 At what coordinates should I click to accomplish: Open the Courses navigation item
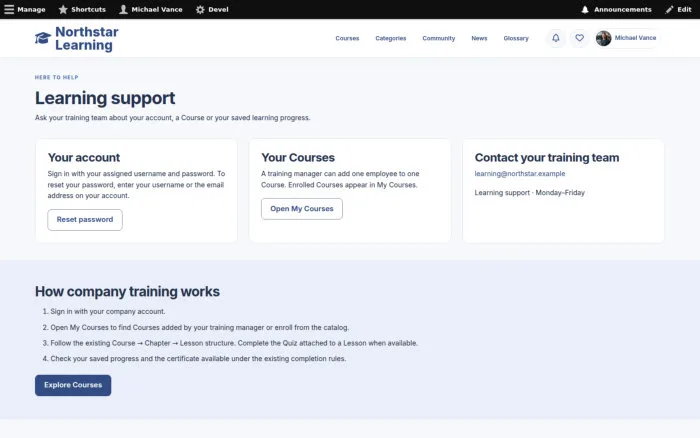(x=347, y=38)
